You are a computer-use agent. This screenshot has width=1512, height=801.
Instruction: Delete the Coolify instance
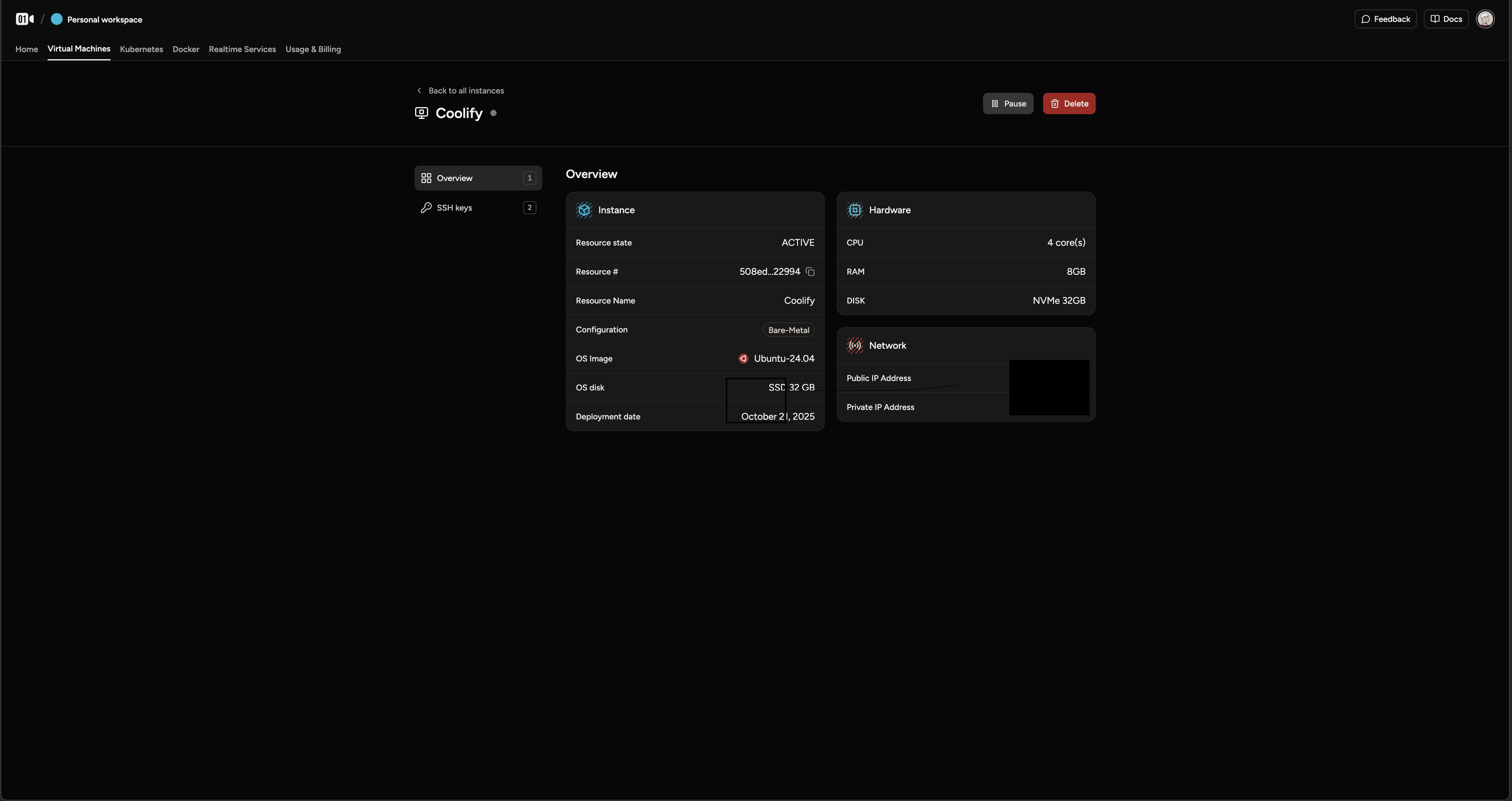coord(1069,103)
